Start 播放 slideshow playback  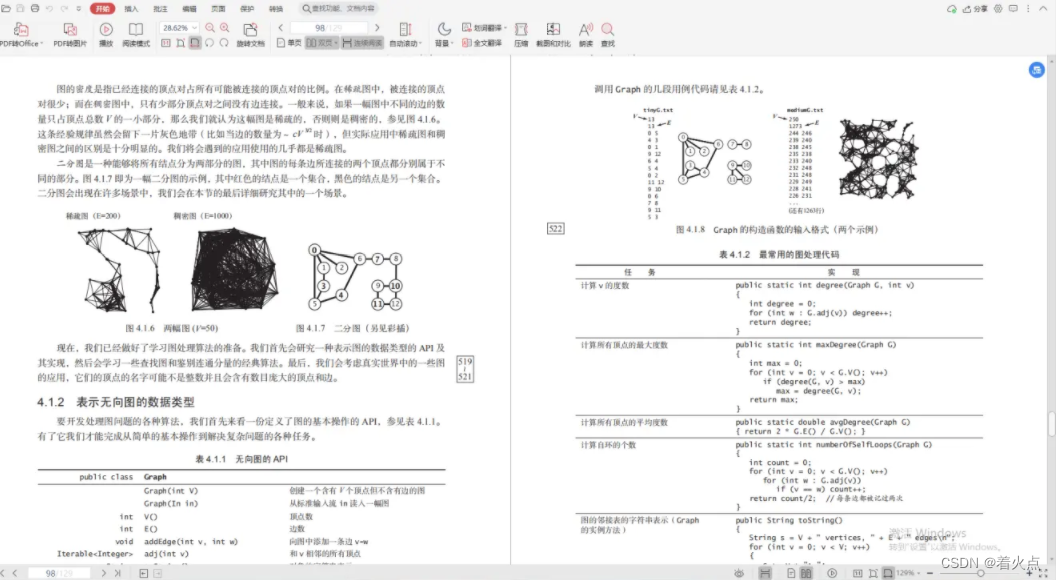click(x=106, y=35)
